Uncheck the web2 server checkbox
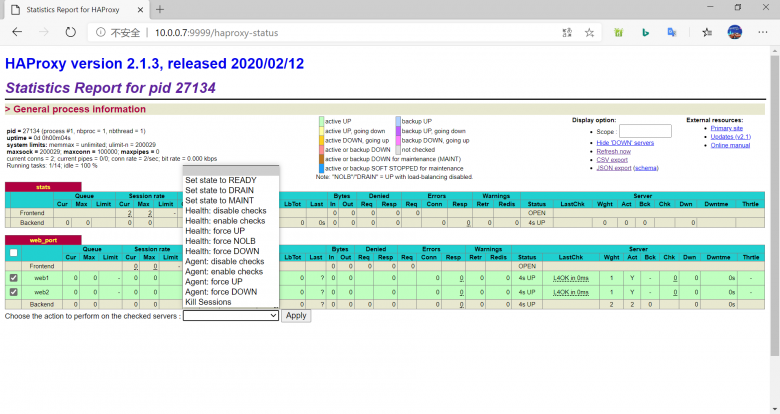The width and height of the screenshot is (780, 414). point(14,292)
